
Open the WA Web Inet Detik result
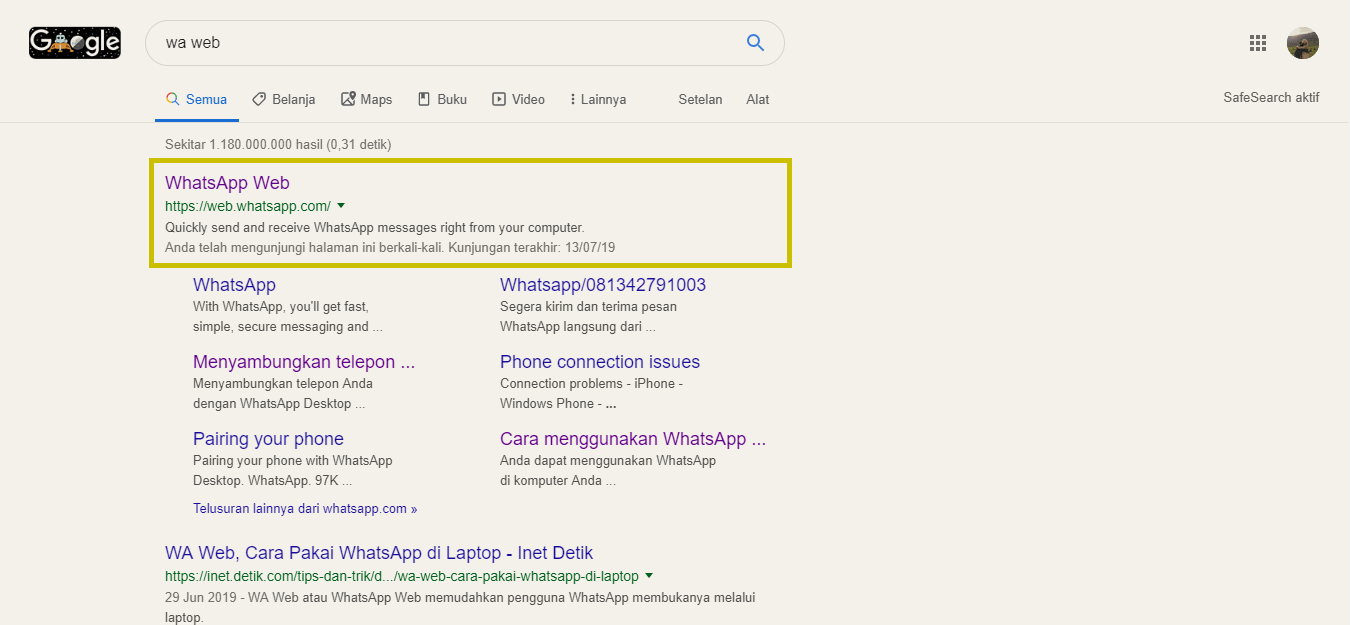coord(379,553)
